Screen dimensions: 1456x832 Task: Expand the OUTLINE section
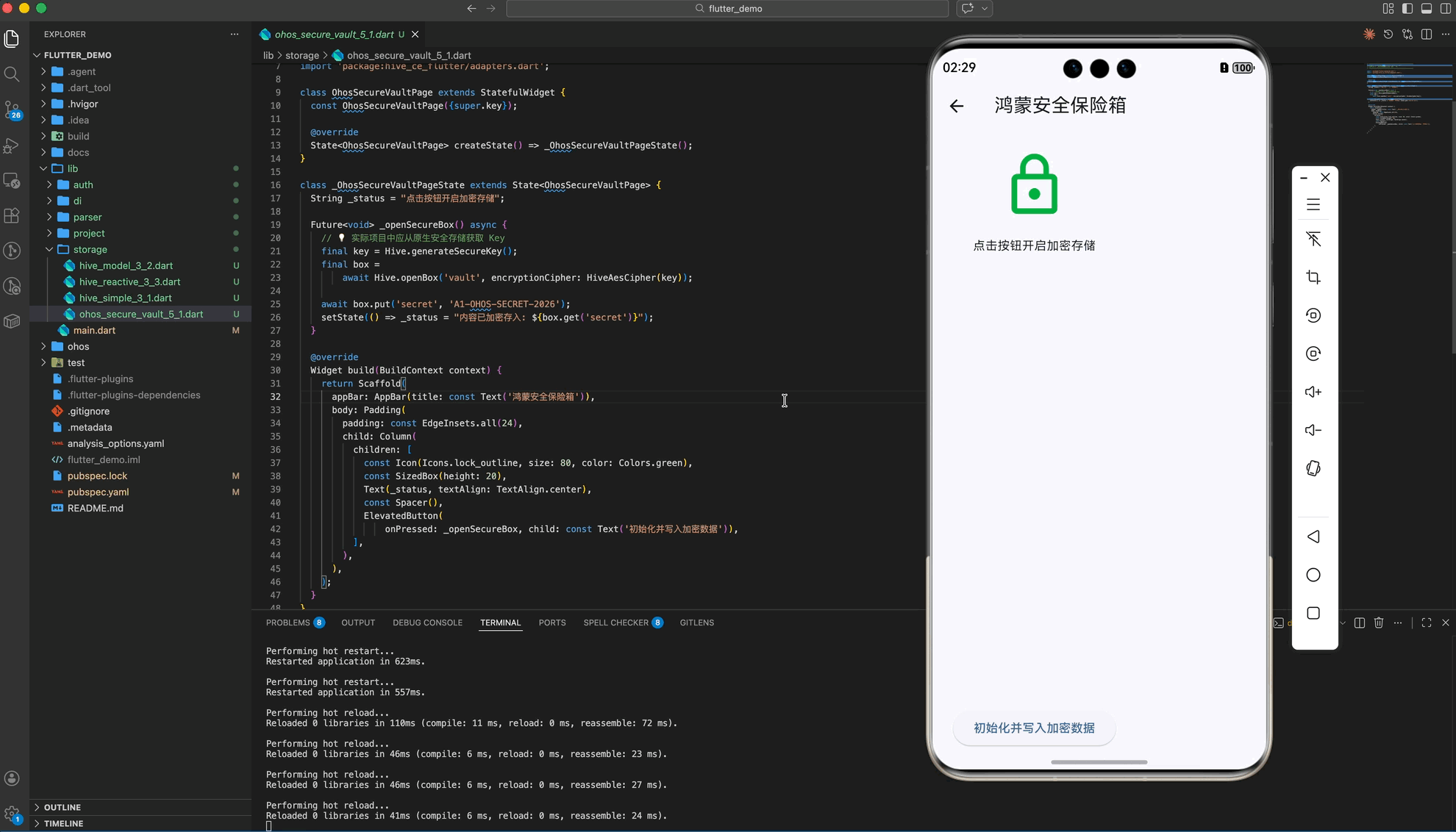[62, 807]
